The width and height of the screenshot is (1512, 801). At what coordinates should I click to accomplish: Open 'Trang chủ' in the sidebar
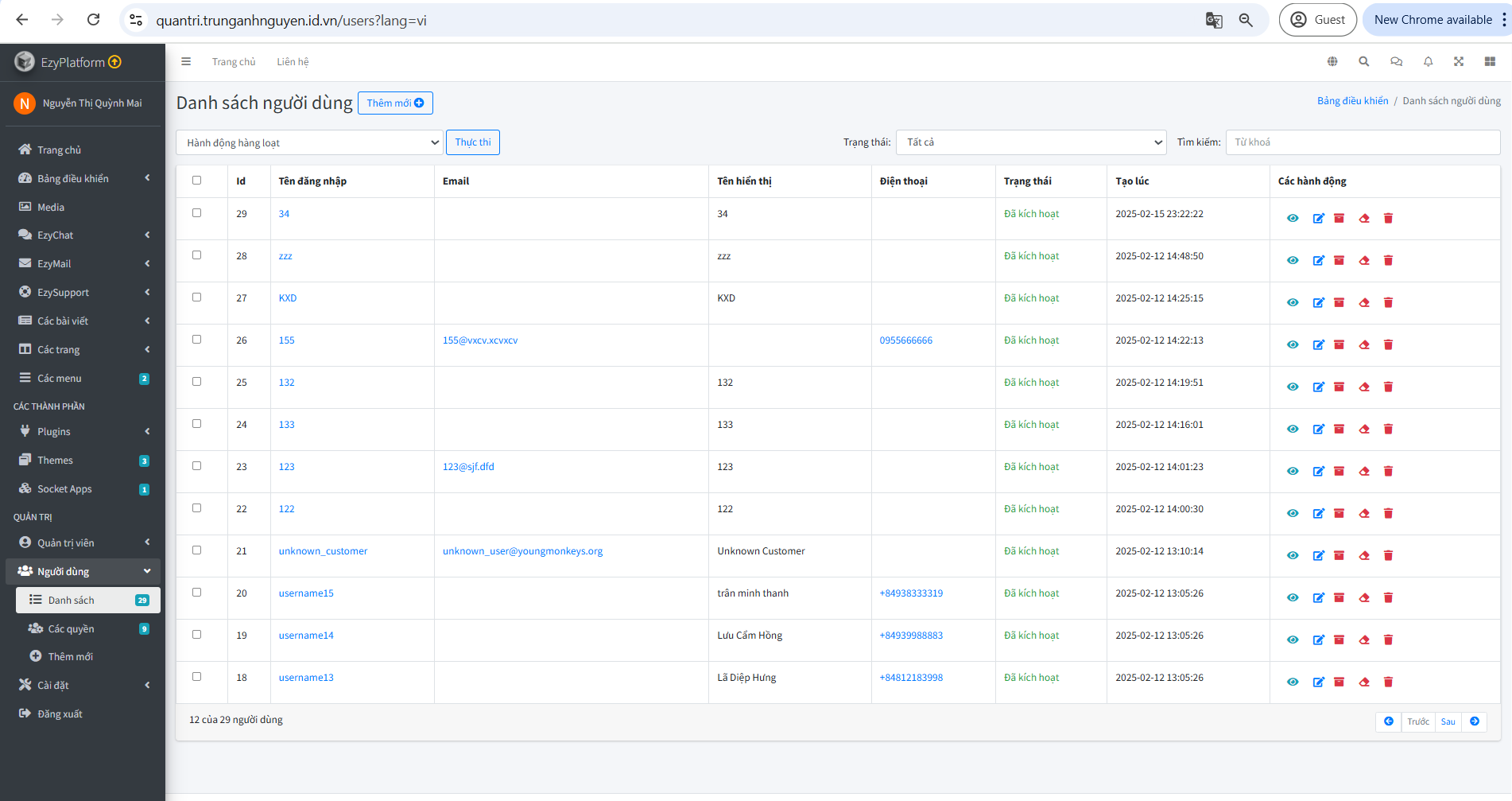point(83,150)
